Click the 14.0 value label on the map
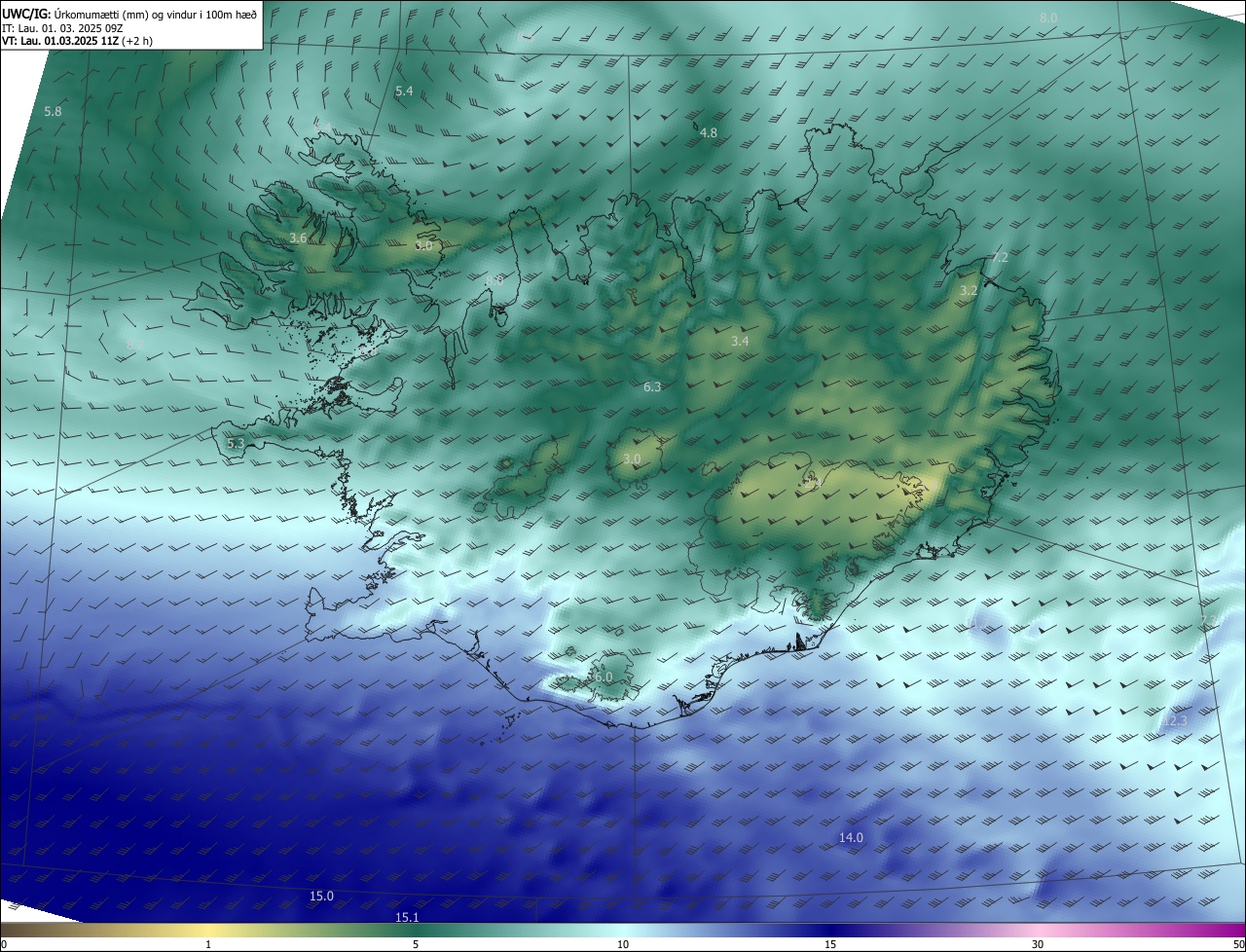1246x952 pixels. click(851, 837)
